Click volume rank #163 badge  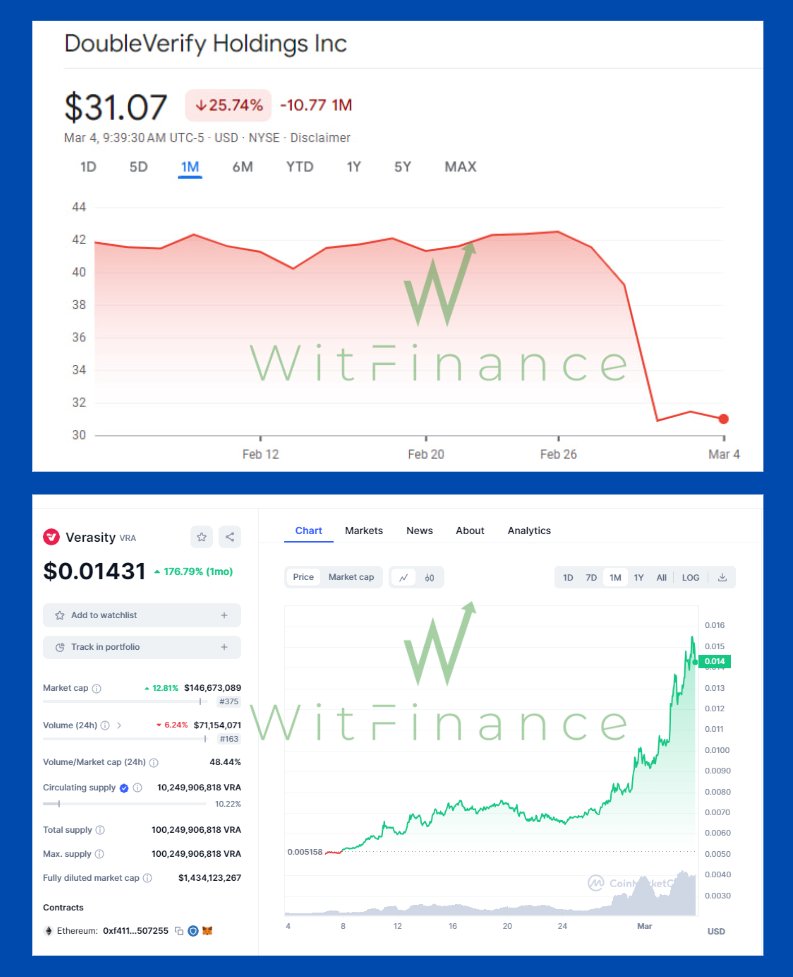(x=229, y=739)
